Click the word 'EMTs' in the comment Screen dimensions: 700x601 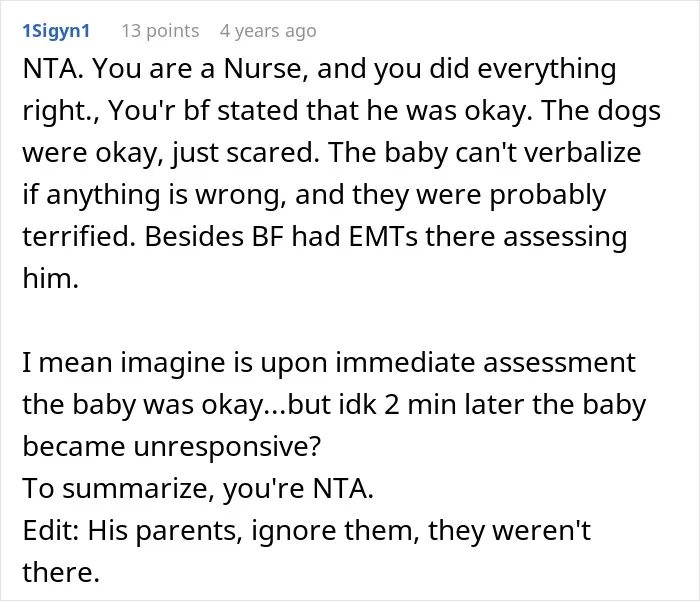(x=383, y=236)
